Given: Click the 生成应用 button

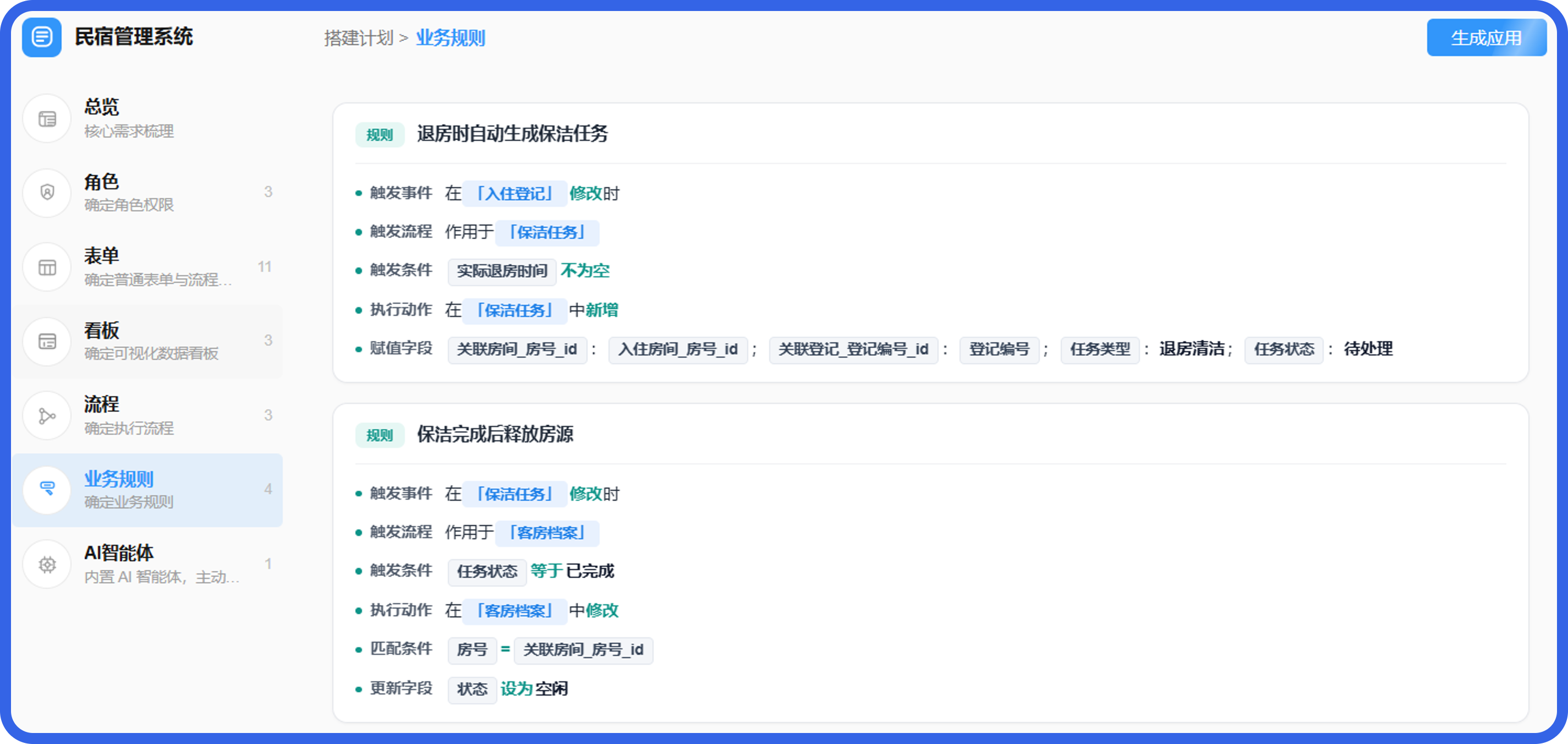Looking at the screenshot, I should [1486, 38].
